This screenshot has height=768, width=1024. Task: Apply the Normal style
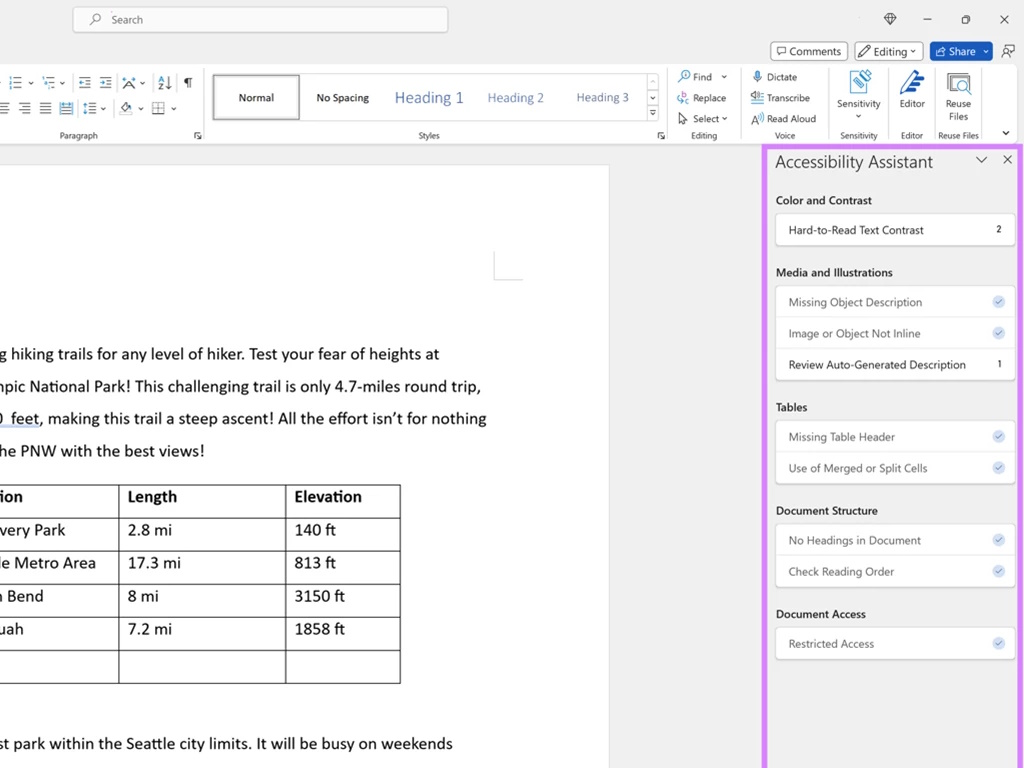[x=256, y=97]
